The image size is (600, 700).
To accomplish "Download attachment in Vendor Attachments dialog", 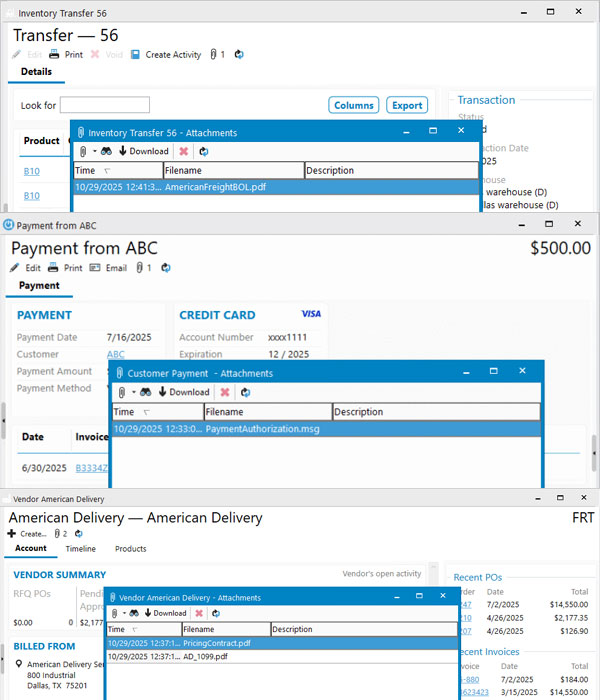I will point(166,613).
